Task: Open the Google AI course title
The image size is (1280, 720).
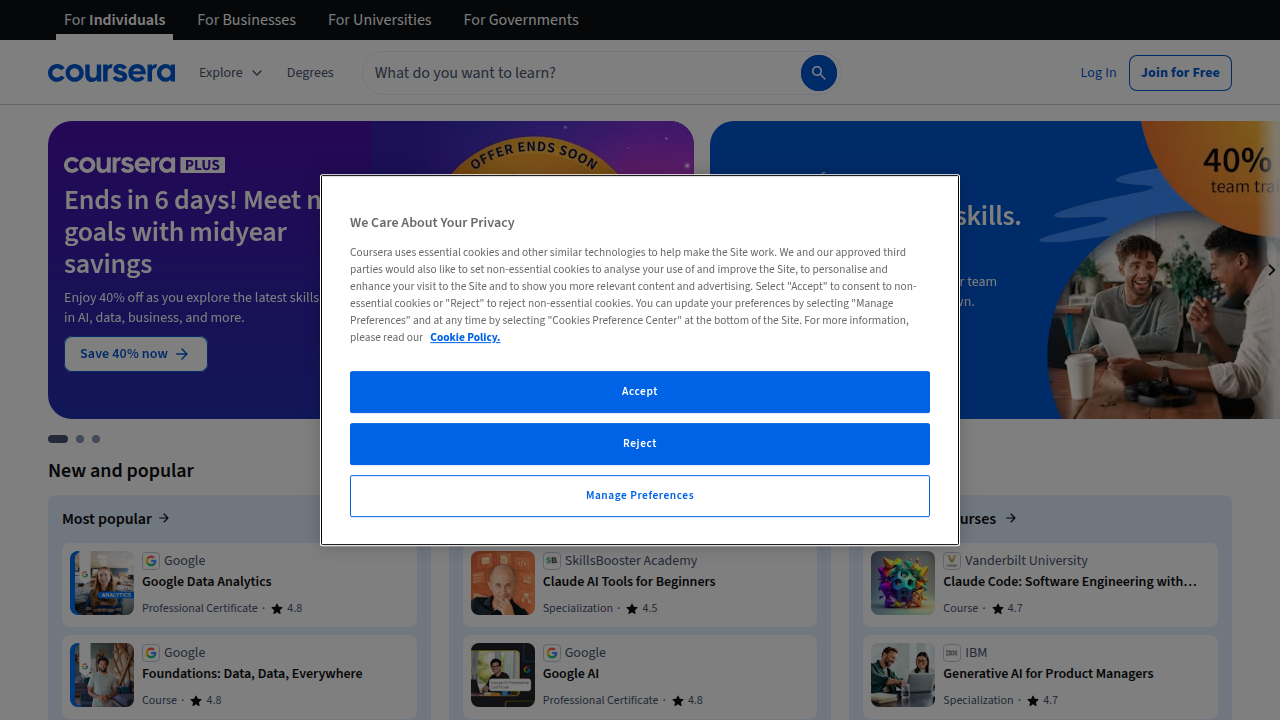Action: tap(571, 674)
